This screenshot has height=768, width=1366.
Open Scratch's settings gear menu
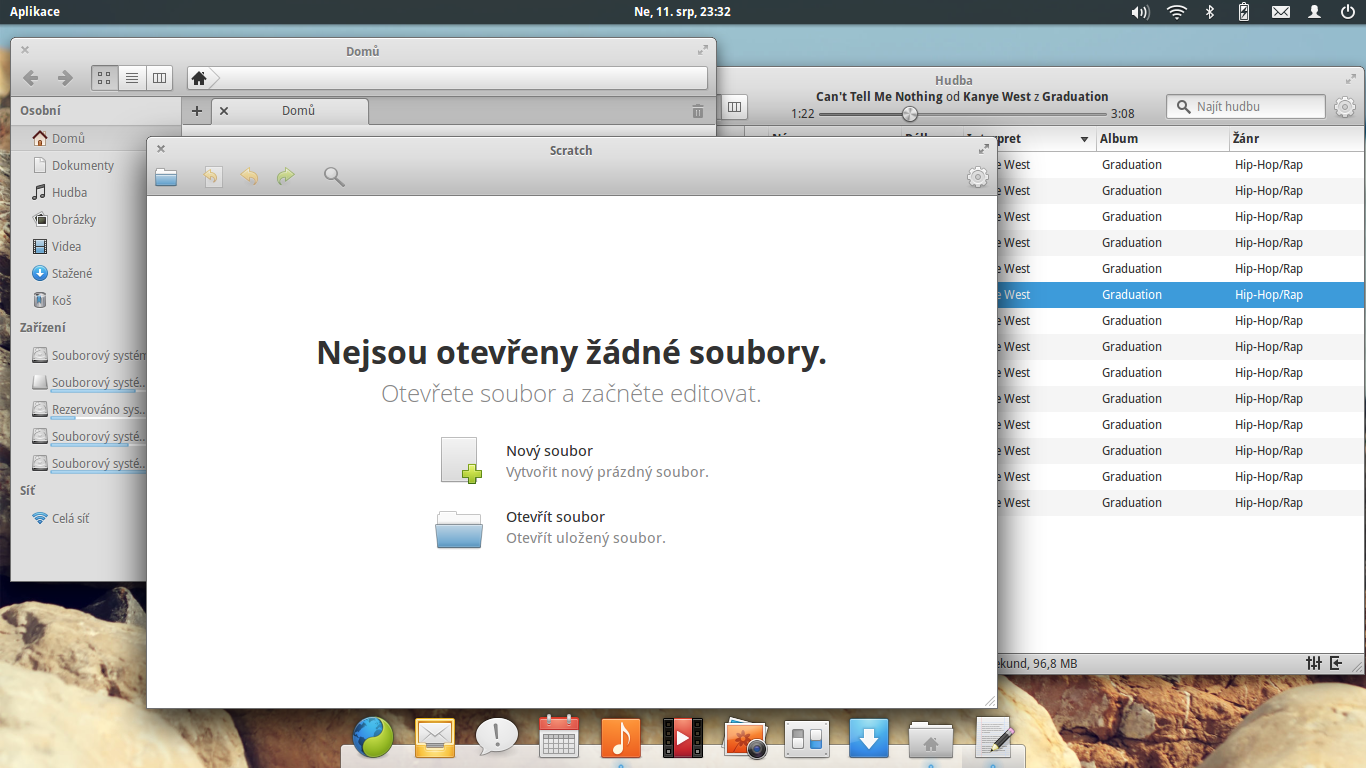pyautogui.click(x=977, y=176)
